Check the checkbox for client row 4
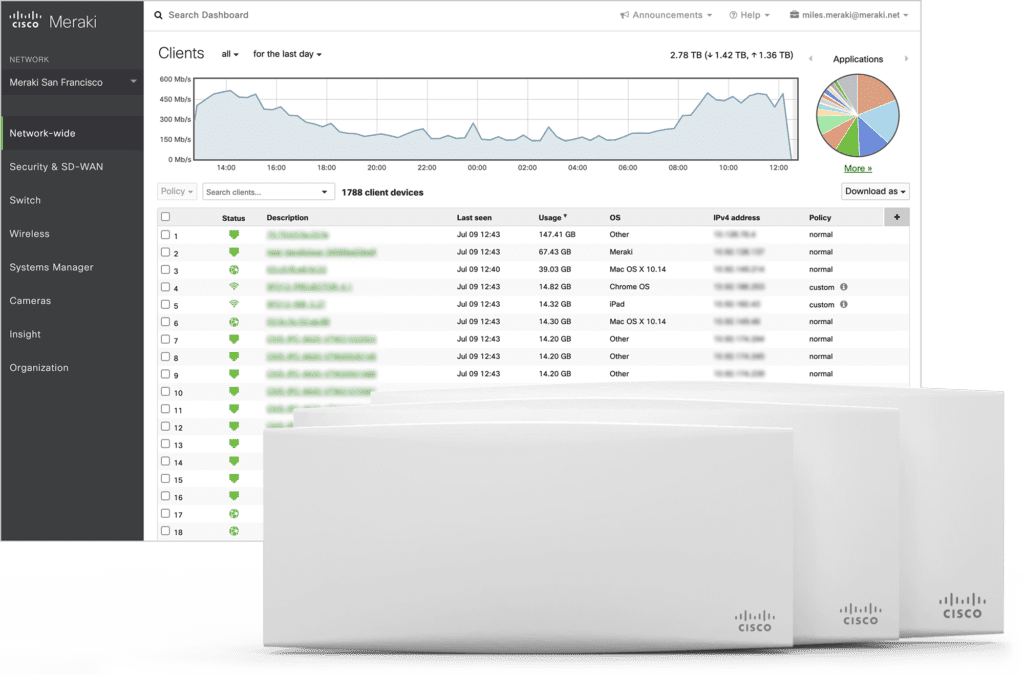Viewport: 1024px width, 675px height. coord(165,287)
